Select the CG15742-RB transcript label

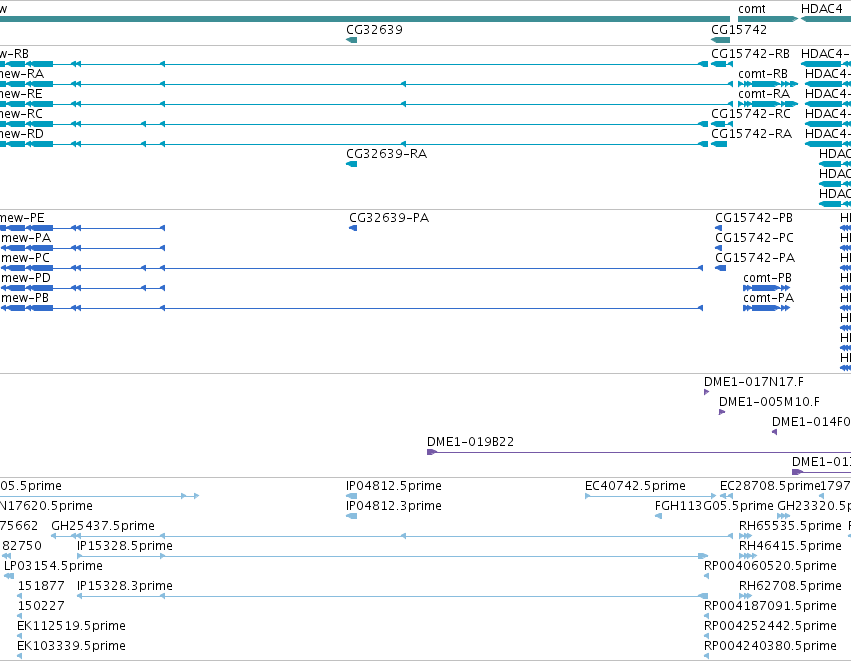click(x=751, y=54)
